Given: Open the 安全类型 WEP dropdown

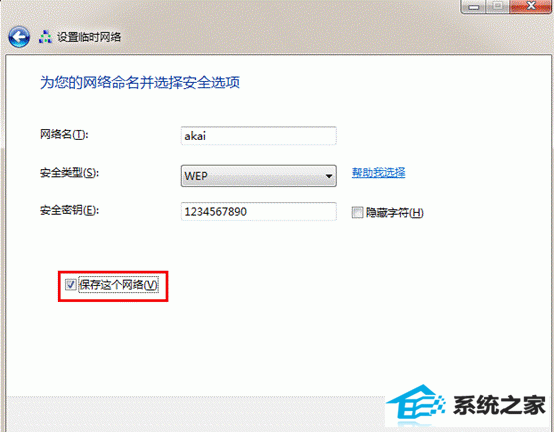Looking at the screenshot, I should tap(259, 176).
